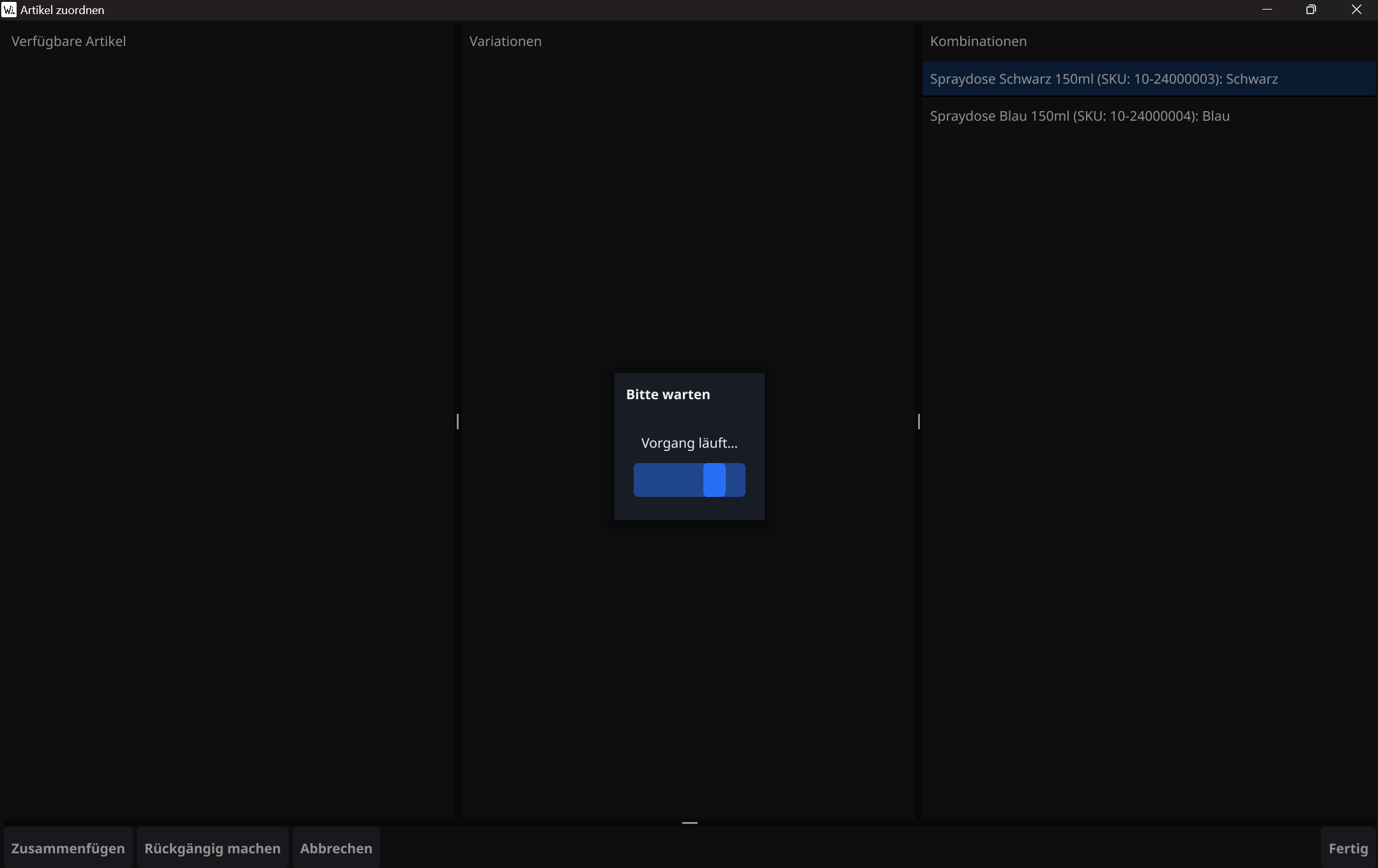Click the Bitte warten dialog title
The image size is (1378, 868).
tap(668, 395)
